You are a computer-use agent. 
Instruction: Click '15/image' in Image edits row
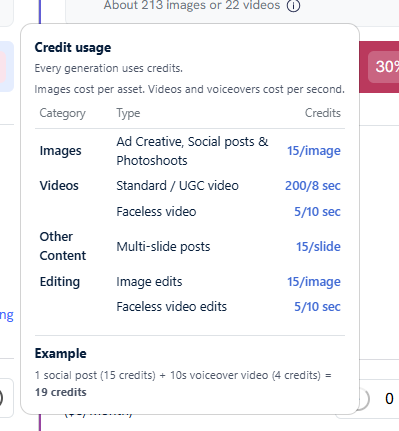point(314,282)
